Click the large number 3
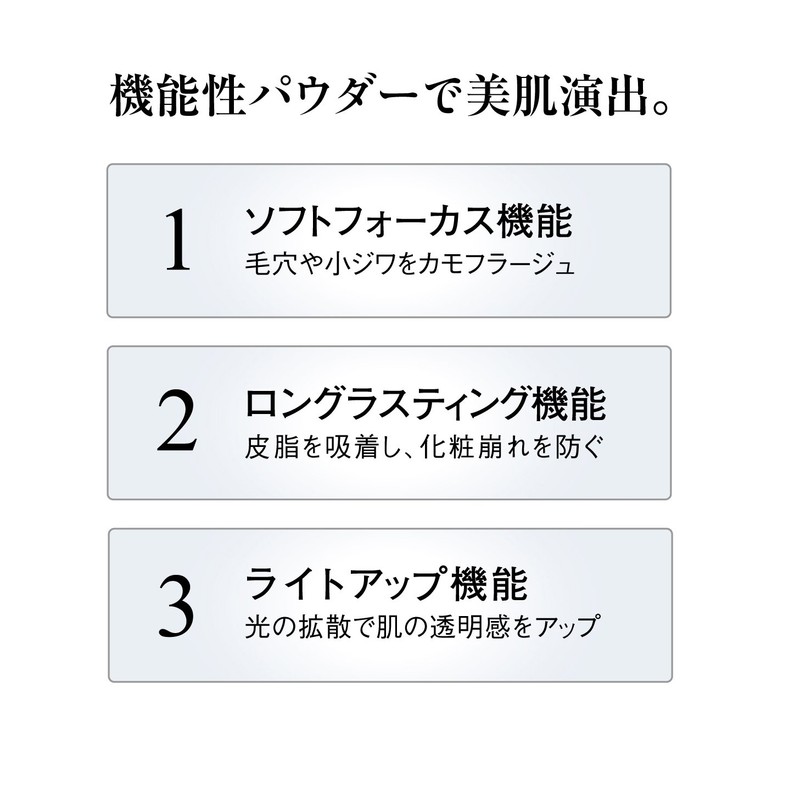 [x=176, y=607]
